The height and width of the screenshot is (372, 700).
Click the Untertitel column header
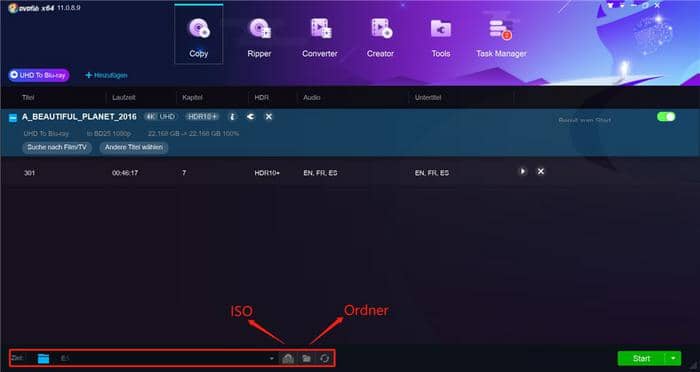[x=428, y=97]
